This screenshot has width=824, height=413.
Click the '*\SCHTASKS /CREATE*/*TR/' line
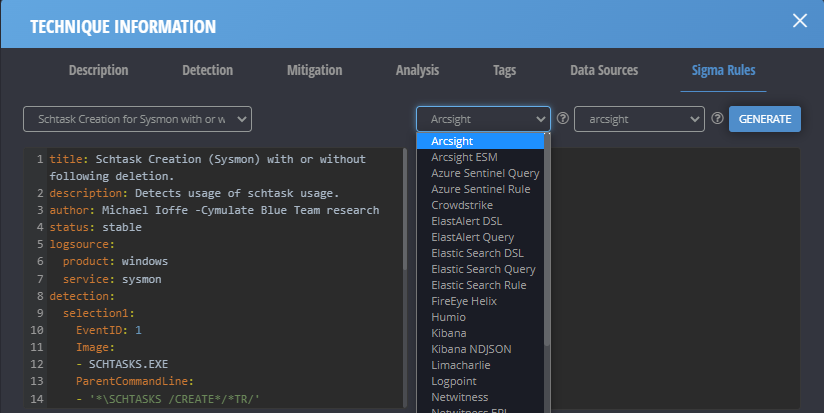pyautogui.click(x=168, y=399)
